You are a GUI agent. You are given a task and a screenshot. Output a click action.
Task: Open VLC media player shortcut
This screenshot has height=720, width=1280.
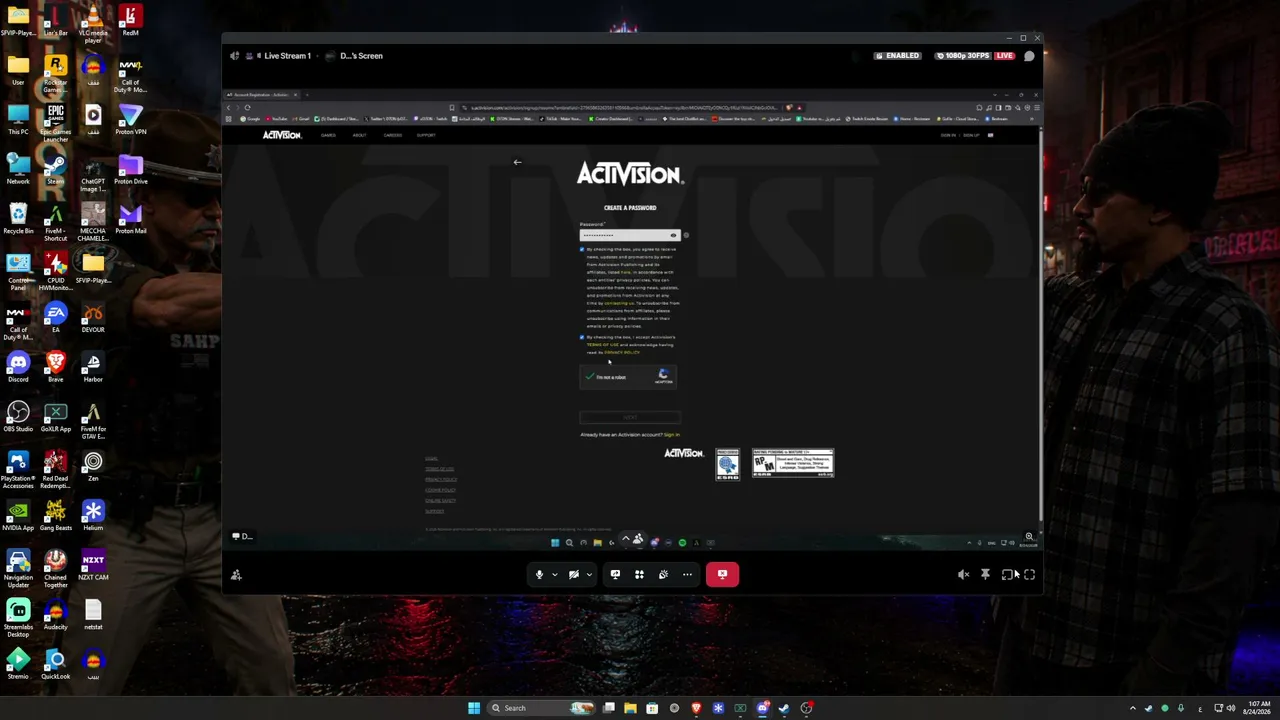(93, 23)
